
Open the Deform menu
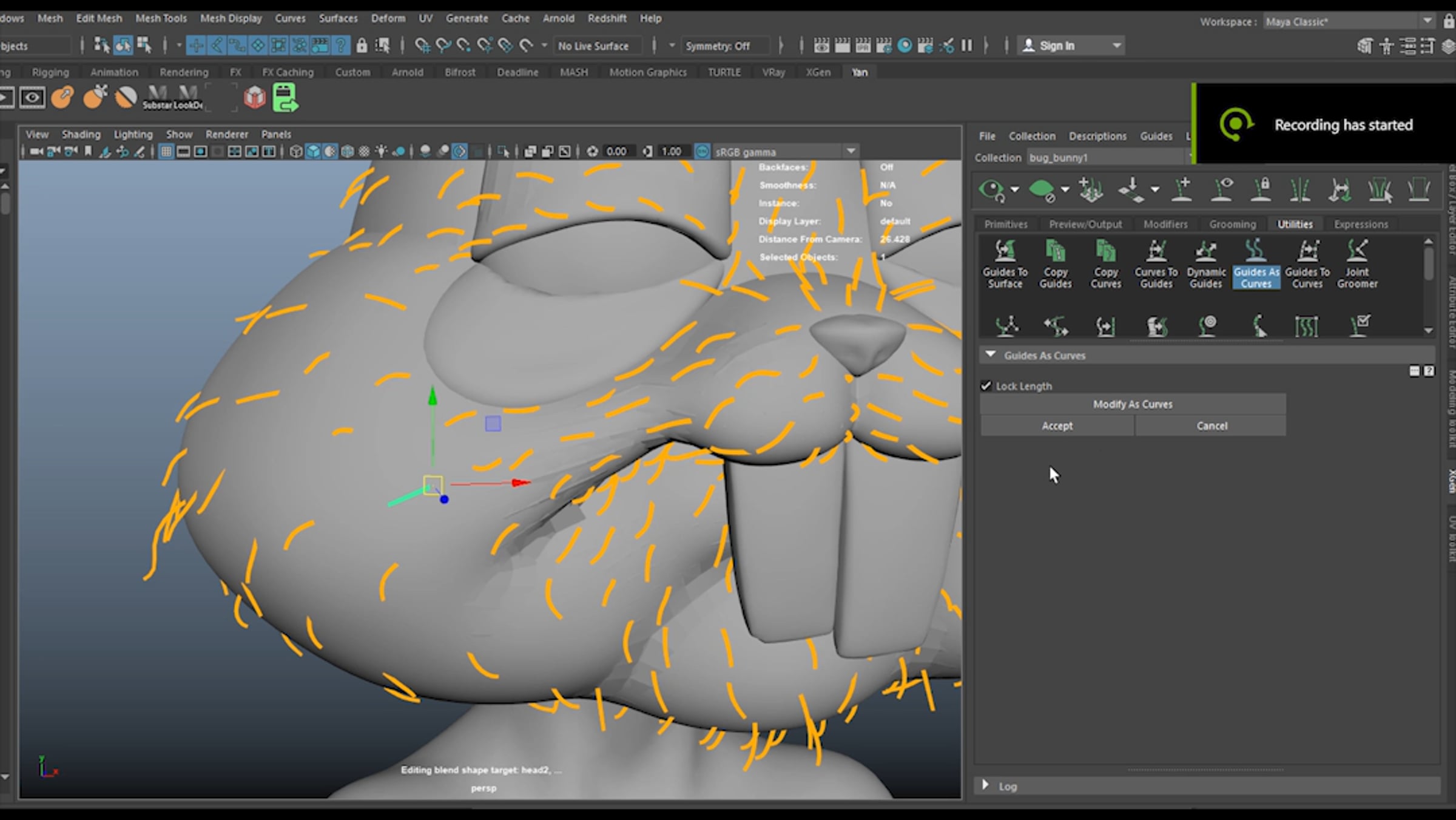(x=388, y=18)
